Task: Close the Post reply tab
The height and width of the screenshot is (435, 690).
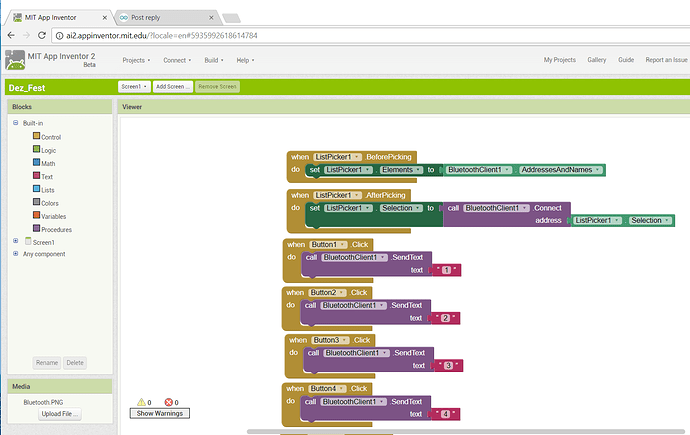Action: tap(211, 18)
